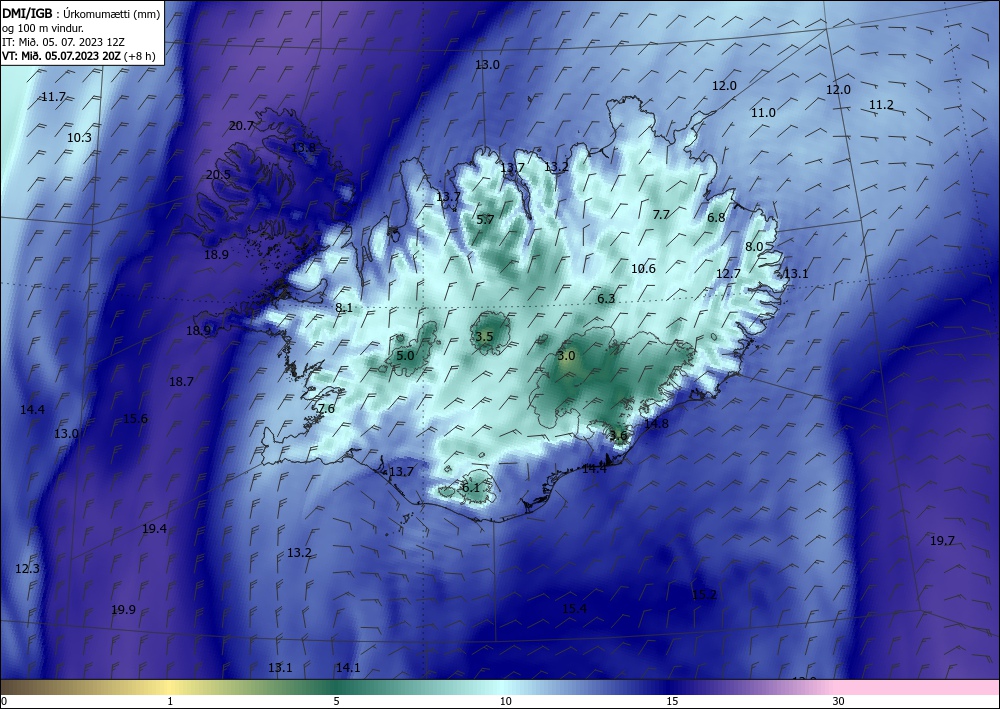Select the 5.0 value on Langjökull glacier
1000x709 pixels.
[x=406, y=356]
